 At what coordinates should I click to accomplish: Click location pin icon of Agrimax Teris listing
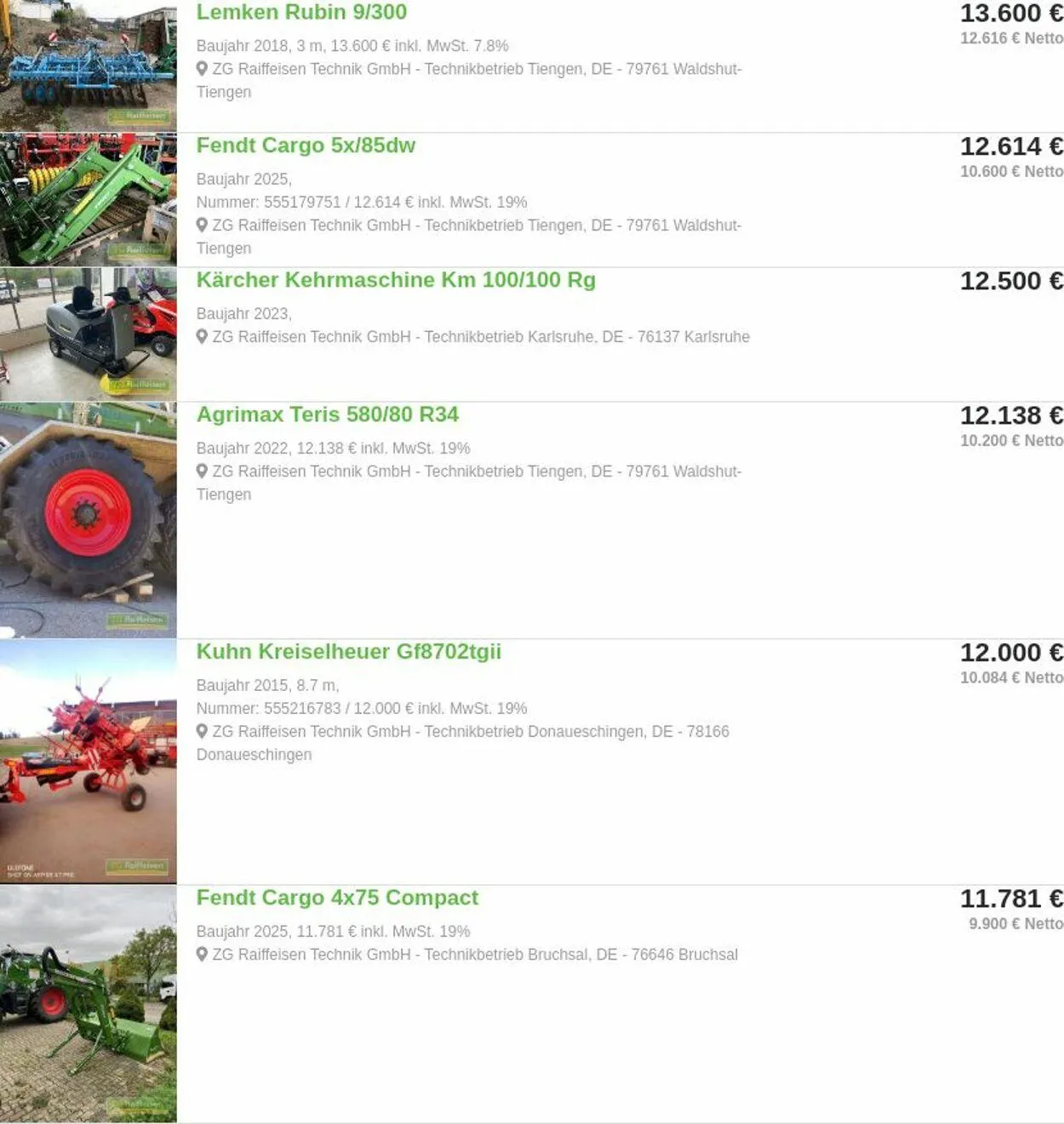(x=202, y=471)
